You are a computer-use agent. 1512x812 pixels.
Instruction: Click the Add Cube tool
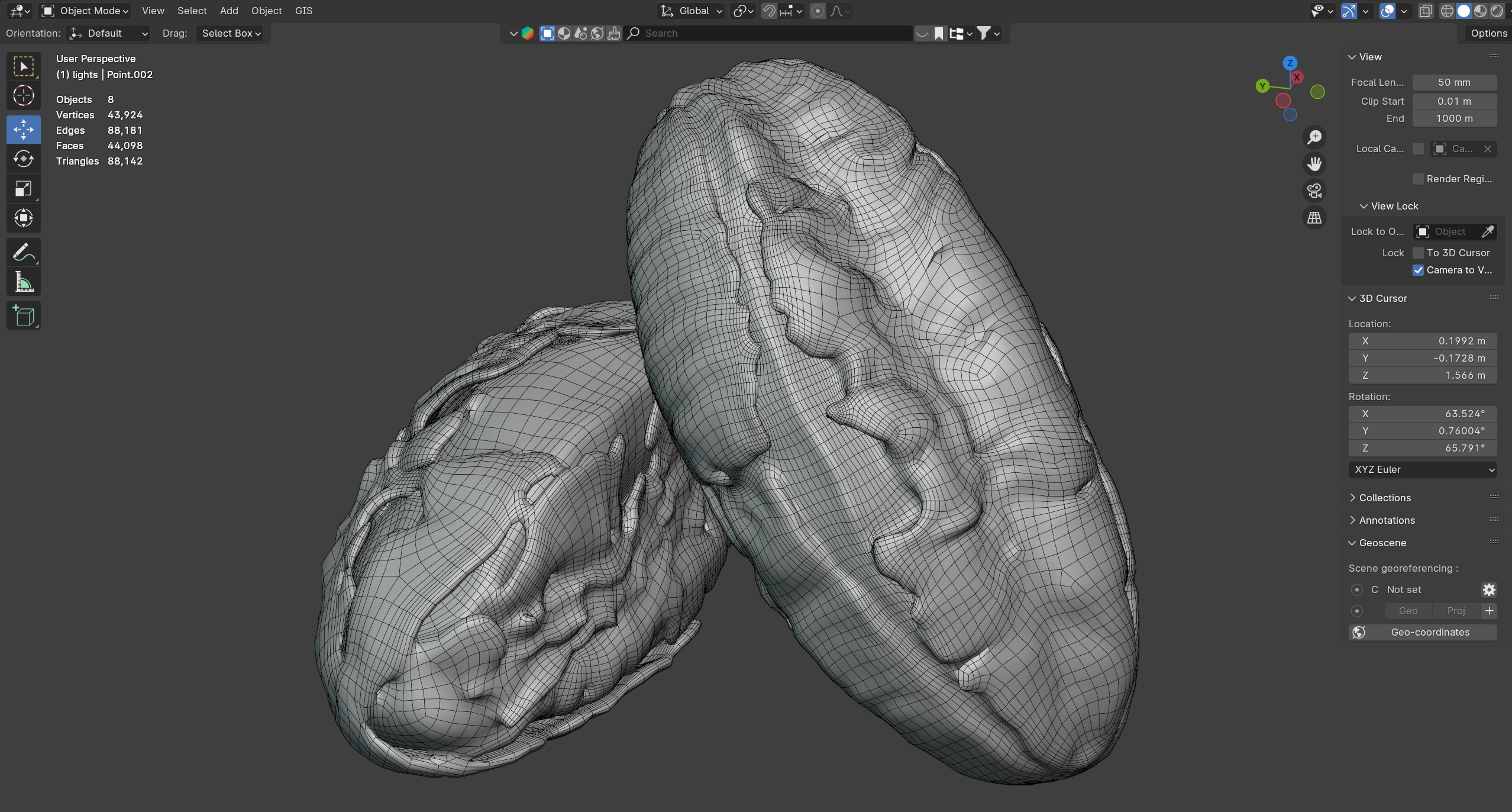pyautogui.click(x=24, y=316)
